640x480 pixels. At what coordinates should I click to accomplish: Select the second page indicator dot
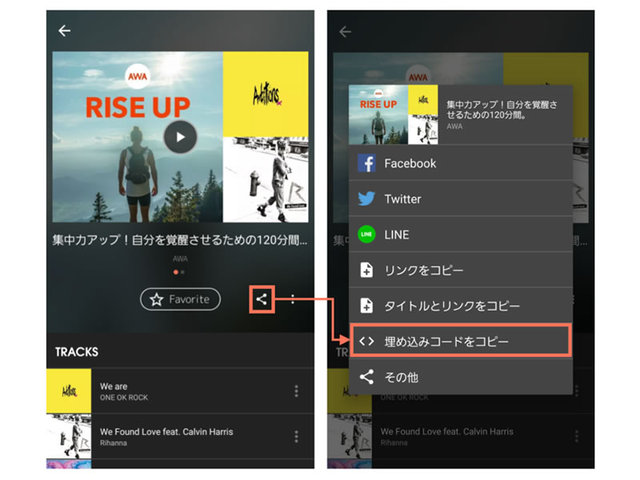click(183, 272)
